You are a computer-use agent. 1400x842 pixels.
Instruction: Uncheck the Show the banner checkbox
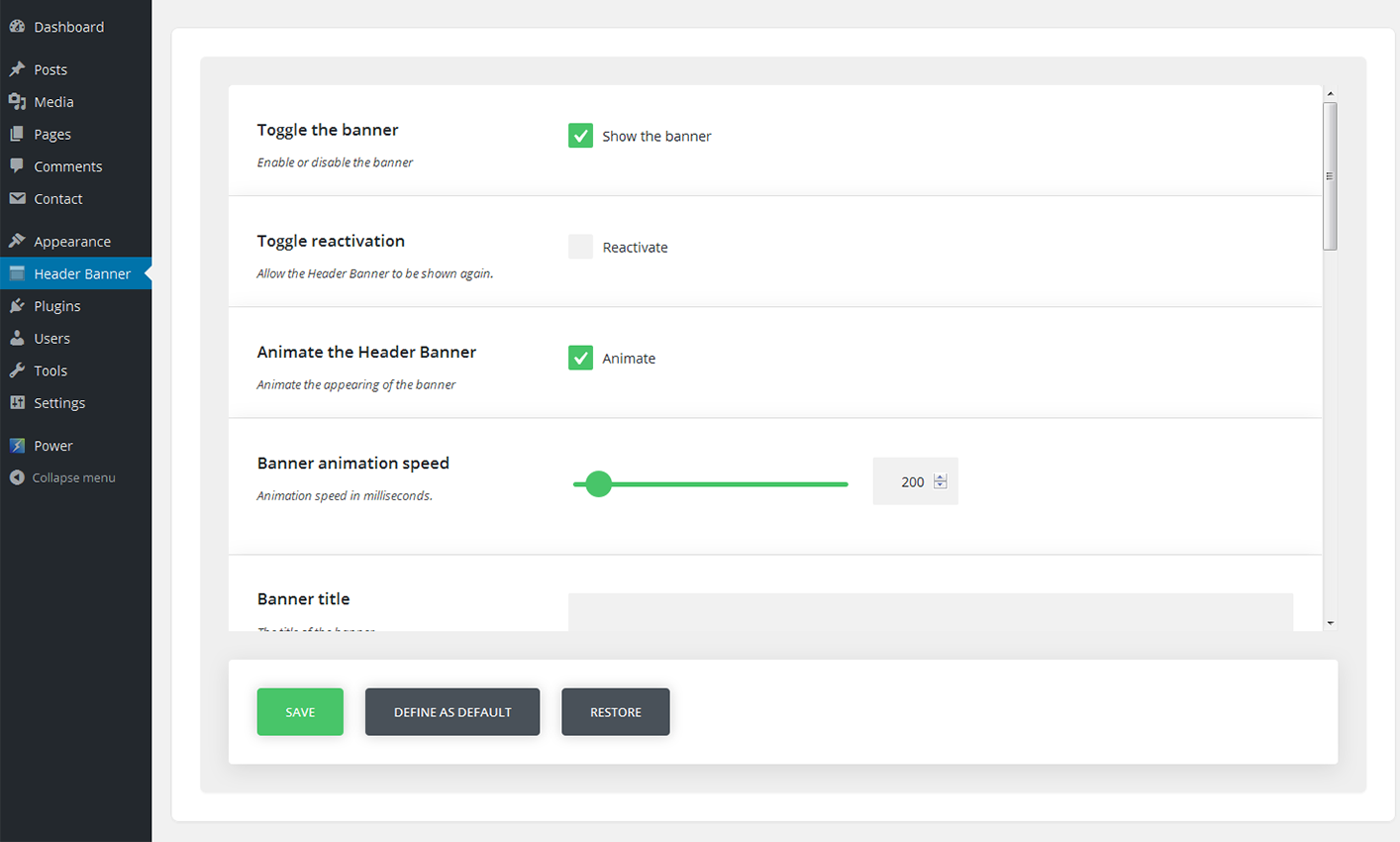pyautogui.click(x=580, y=136)
